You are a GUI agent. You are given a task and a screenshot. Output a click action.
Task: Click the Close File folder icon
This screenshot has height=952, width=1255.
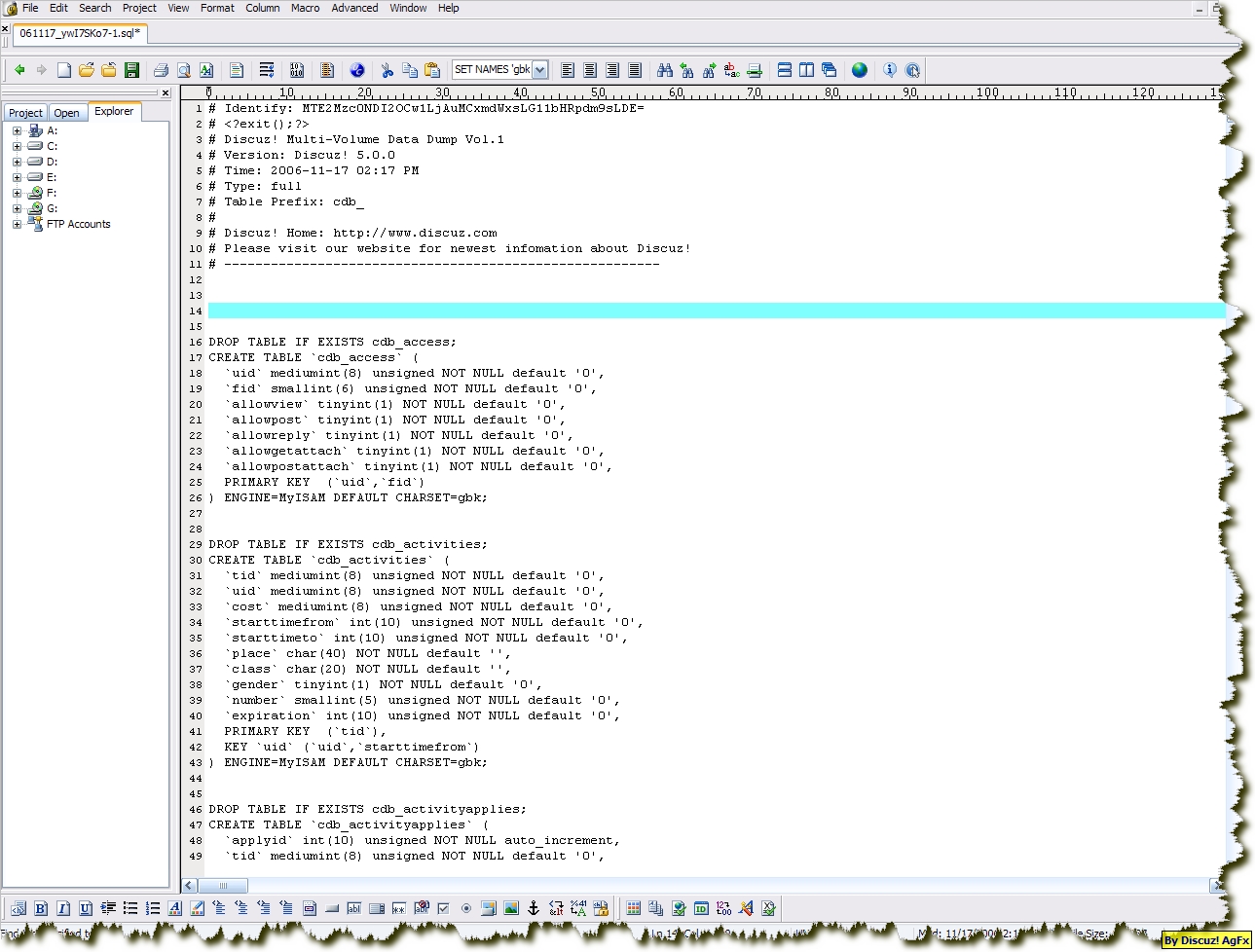coord(109,70)
